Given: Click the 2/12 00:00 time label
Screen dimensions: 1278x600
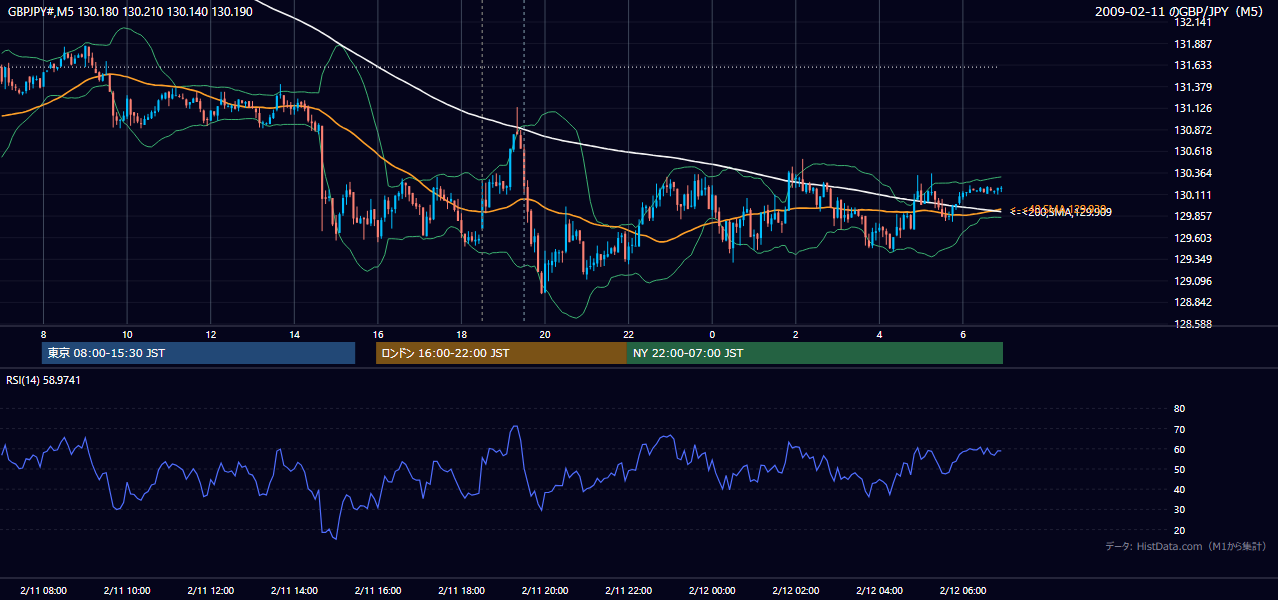Looking at the screenshot, I should (x=711, y=591).
